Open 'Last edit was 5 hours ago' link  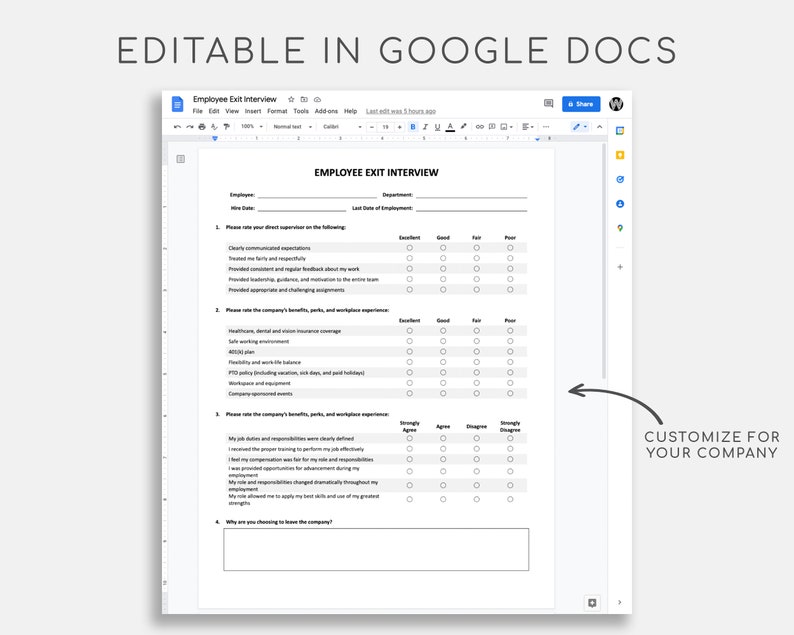[401, 111]
